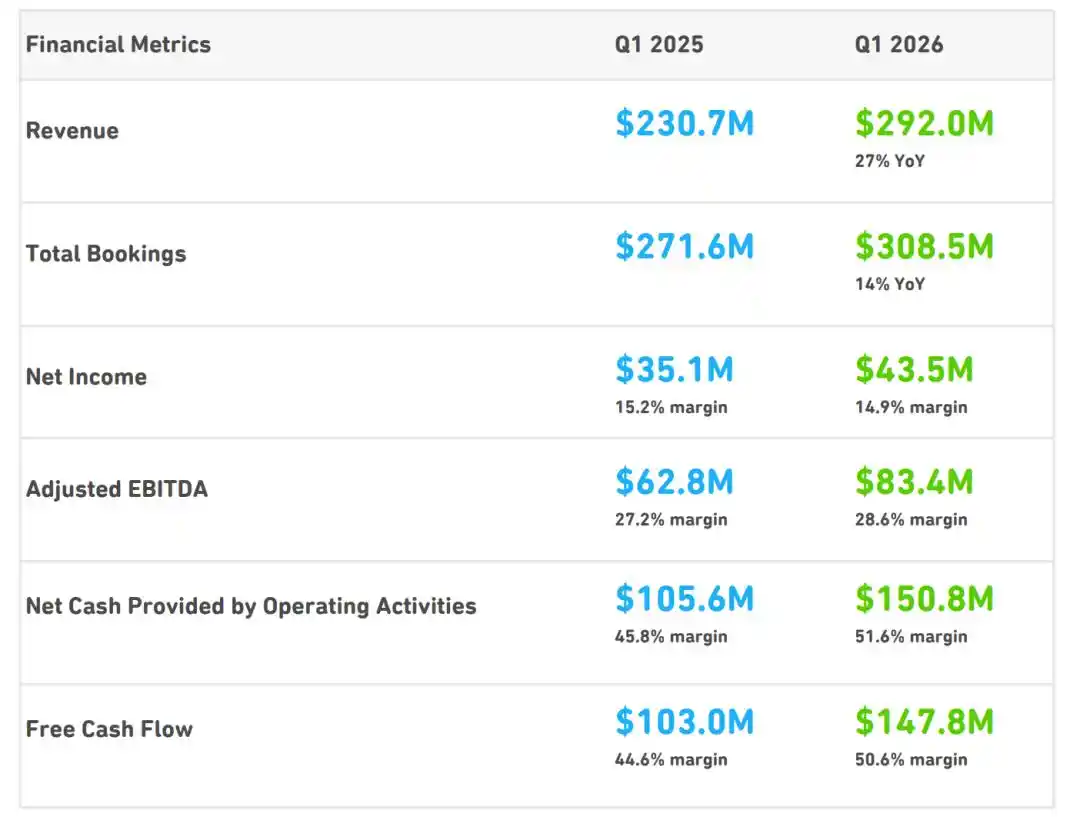The image size is (1080, 817).
Task: Click the $35.1M net income value
Action: (x=674, y=370)
